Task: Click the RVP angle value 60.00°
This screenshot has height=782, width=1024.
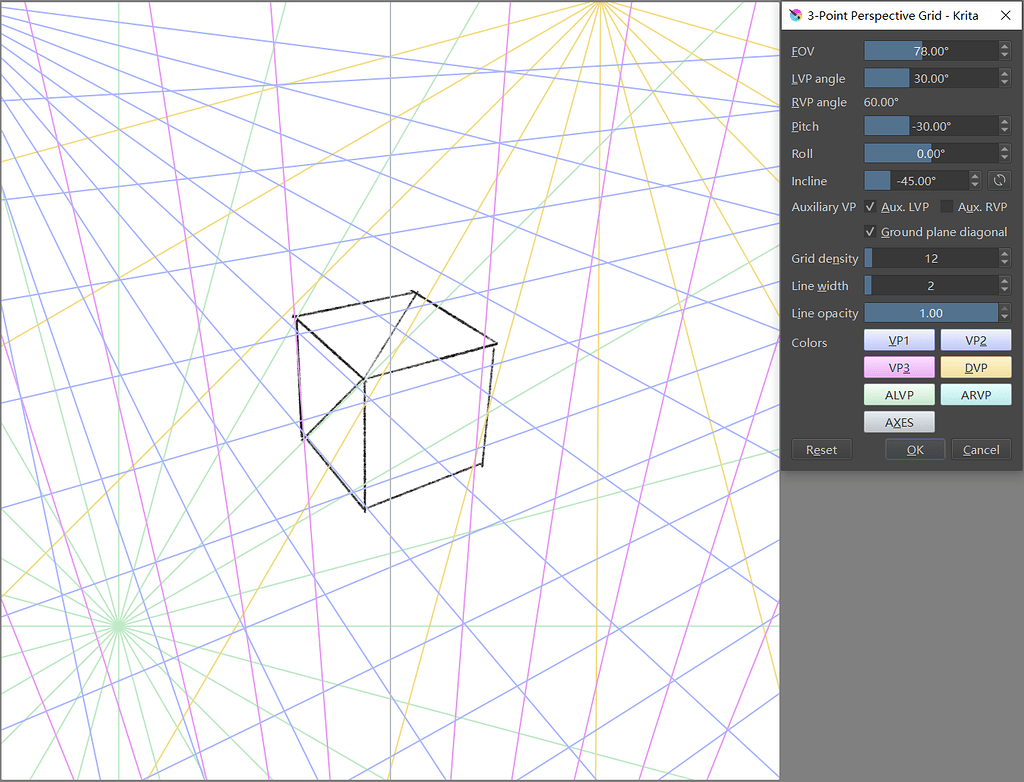Action: point(881,102)
